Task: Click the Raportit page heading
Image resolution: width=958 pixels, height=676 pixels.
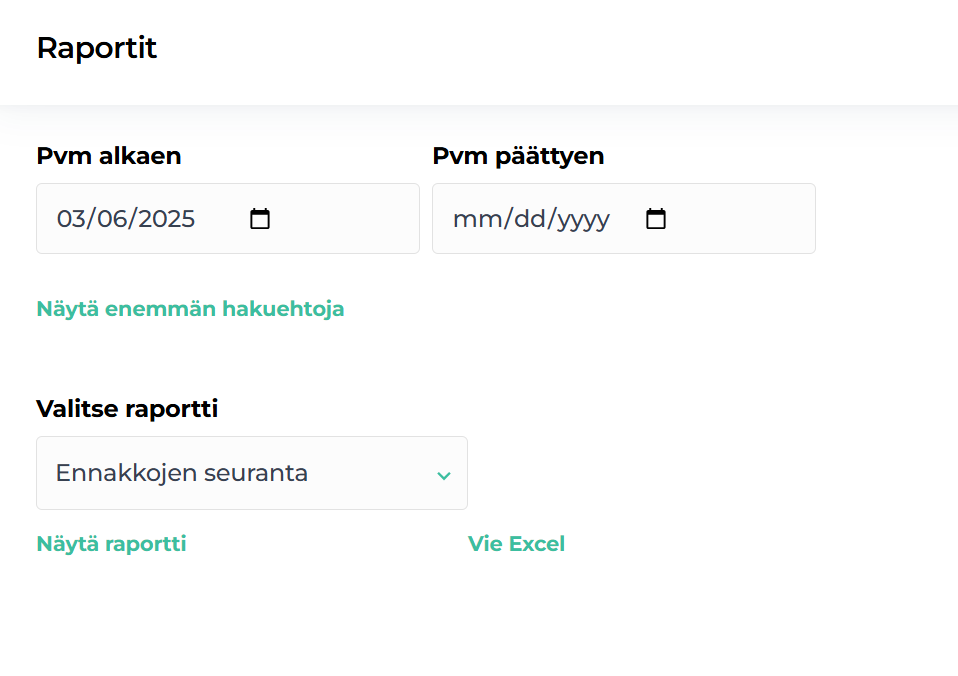Action: [x=96, y=47]
